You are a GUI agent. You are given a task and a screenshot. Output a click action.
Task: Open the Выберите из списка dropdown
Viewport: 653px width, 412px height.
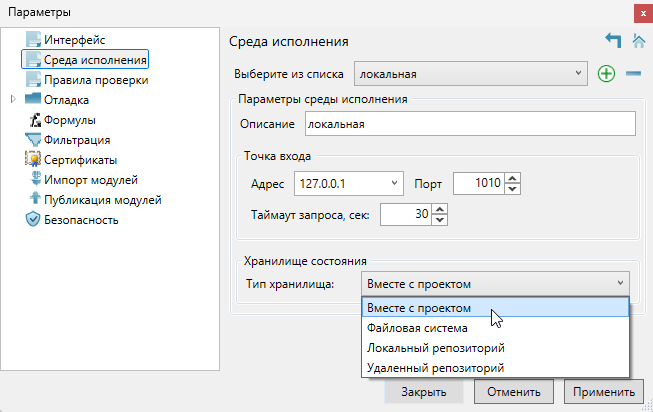[x=578, y=73]
